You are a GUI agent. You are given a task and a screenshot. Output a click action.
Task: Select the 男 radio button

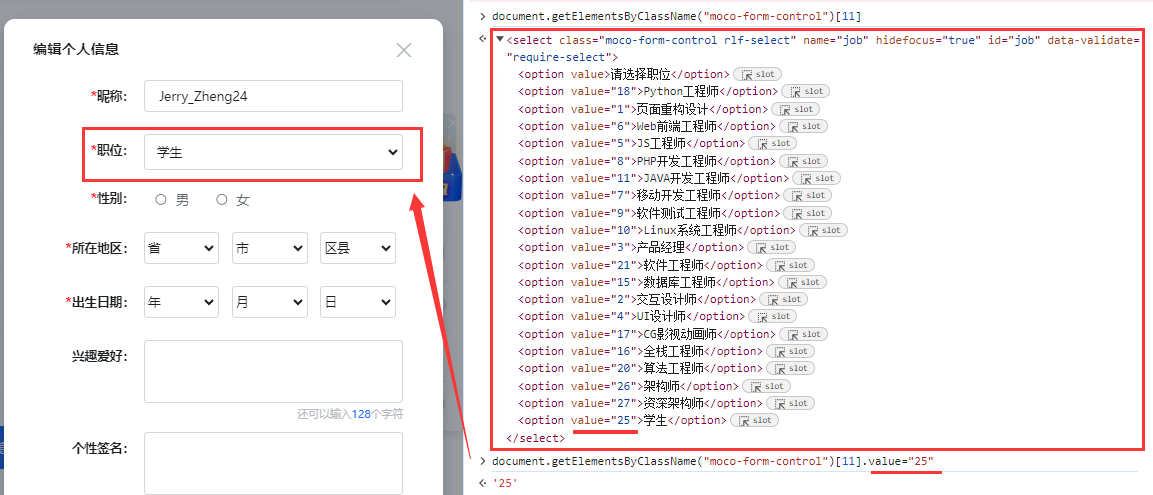(x=161, y=199)
